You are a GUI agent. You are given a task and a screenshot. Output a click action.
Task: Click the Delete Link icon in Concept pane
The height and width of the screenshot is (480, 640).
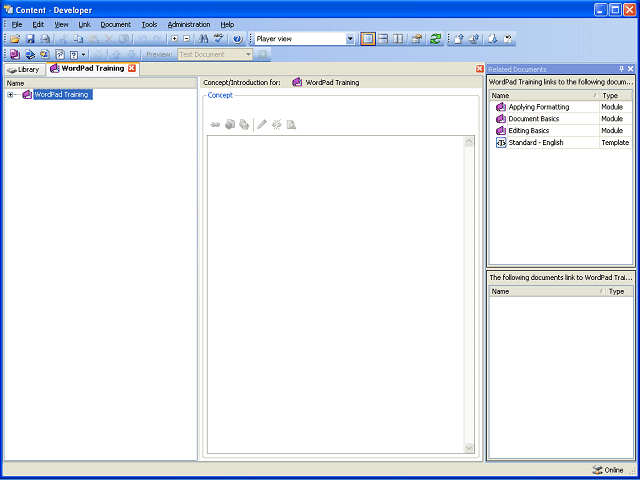click(276, 124)
